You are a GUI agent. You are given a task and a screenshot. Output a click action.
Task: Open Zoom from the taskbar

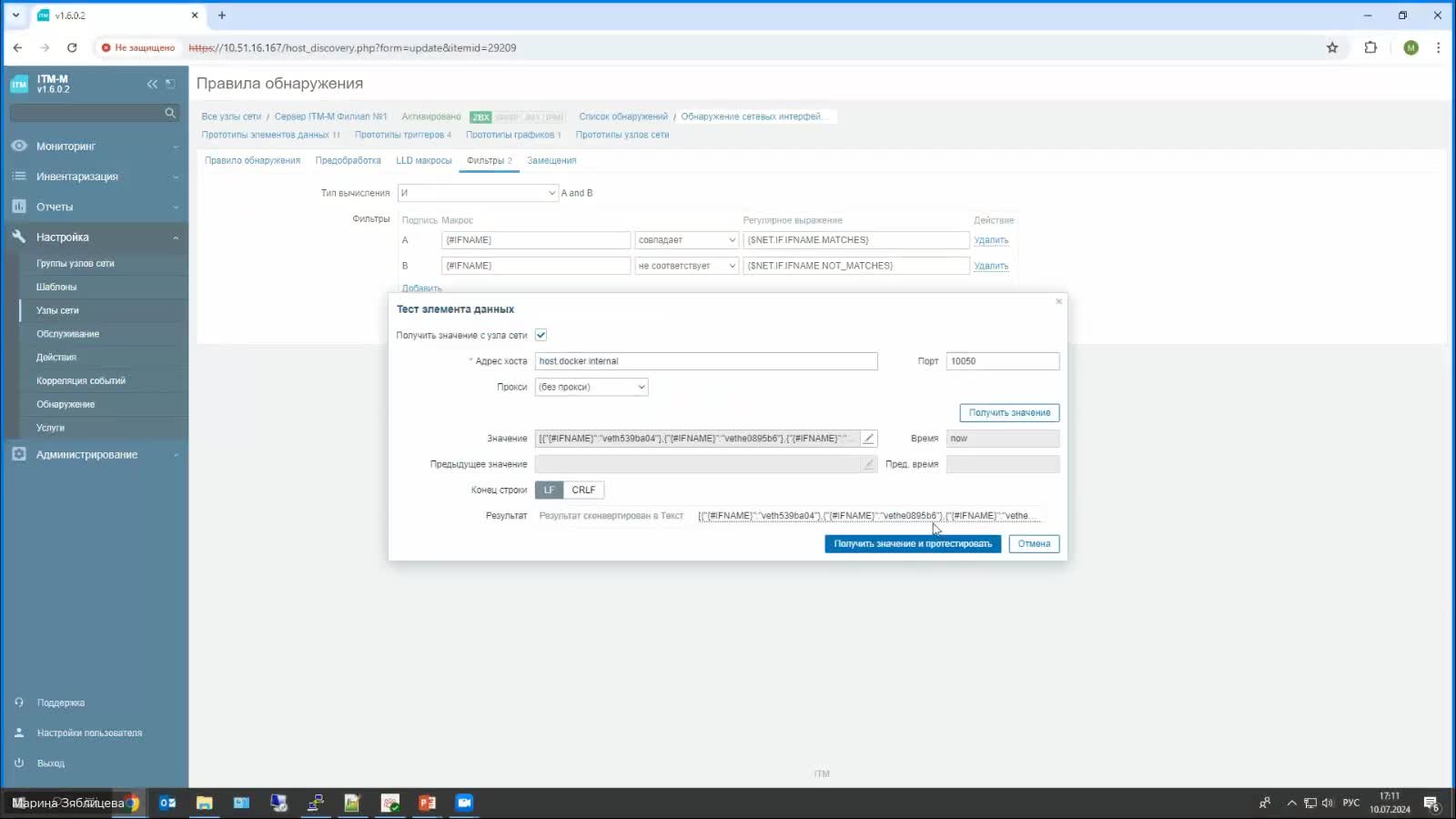tap(464, 803)
